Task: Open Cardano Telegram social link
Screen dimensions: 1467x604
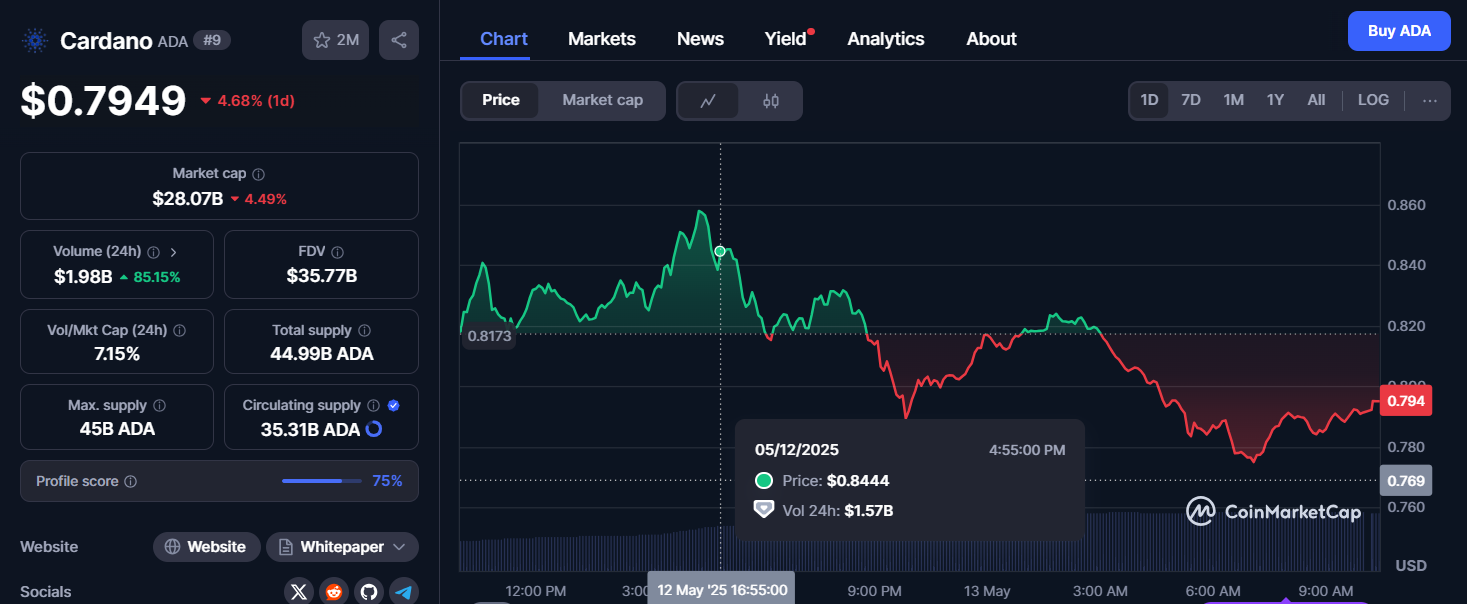Action: pos(404,592)
